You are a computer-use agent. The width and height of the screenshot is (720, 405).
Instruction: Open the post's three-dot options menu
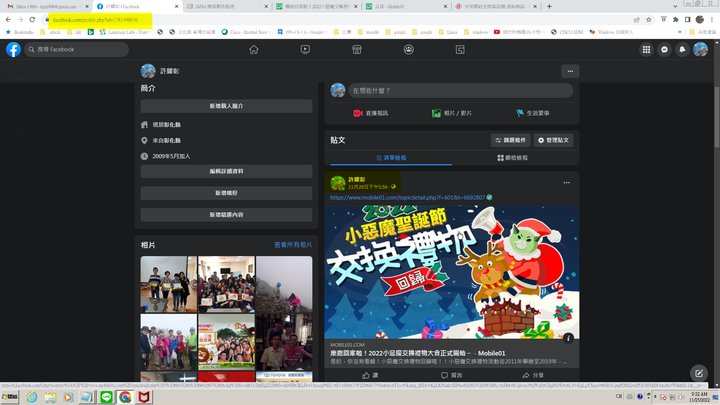click(x=567, y=183)
